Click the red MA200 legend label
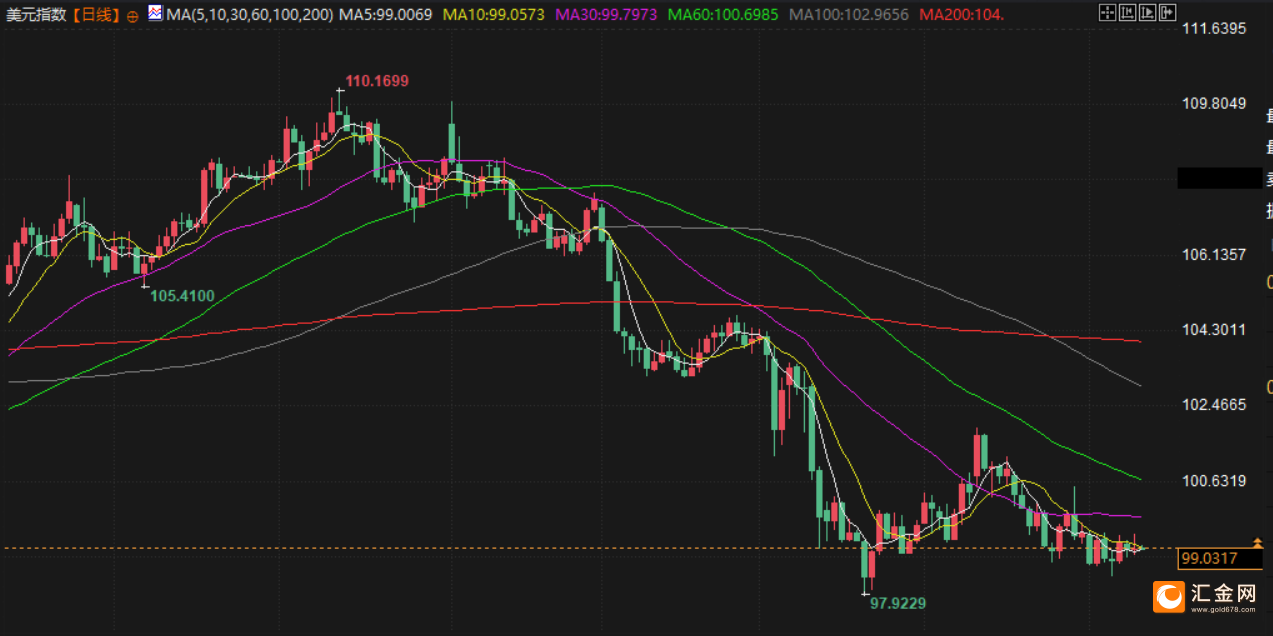The image size is (1273, 636). tap(961, 14)
